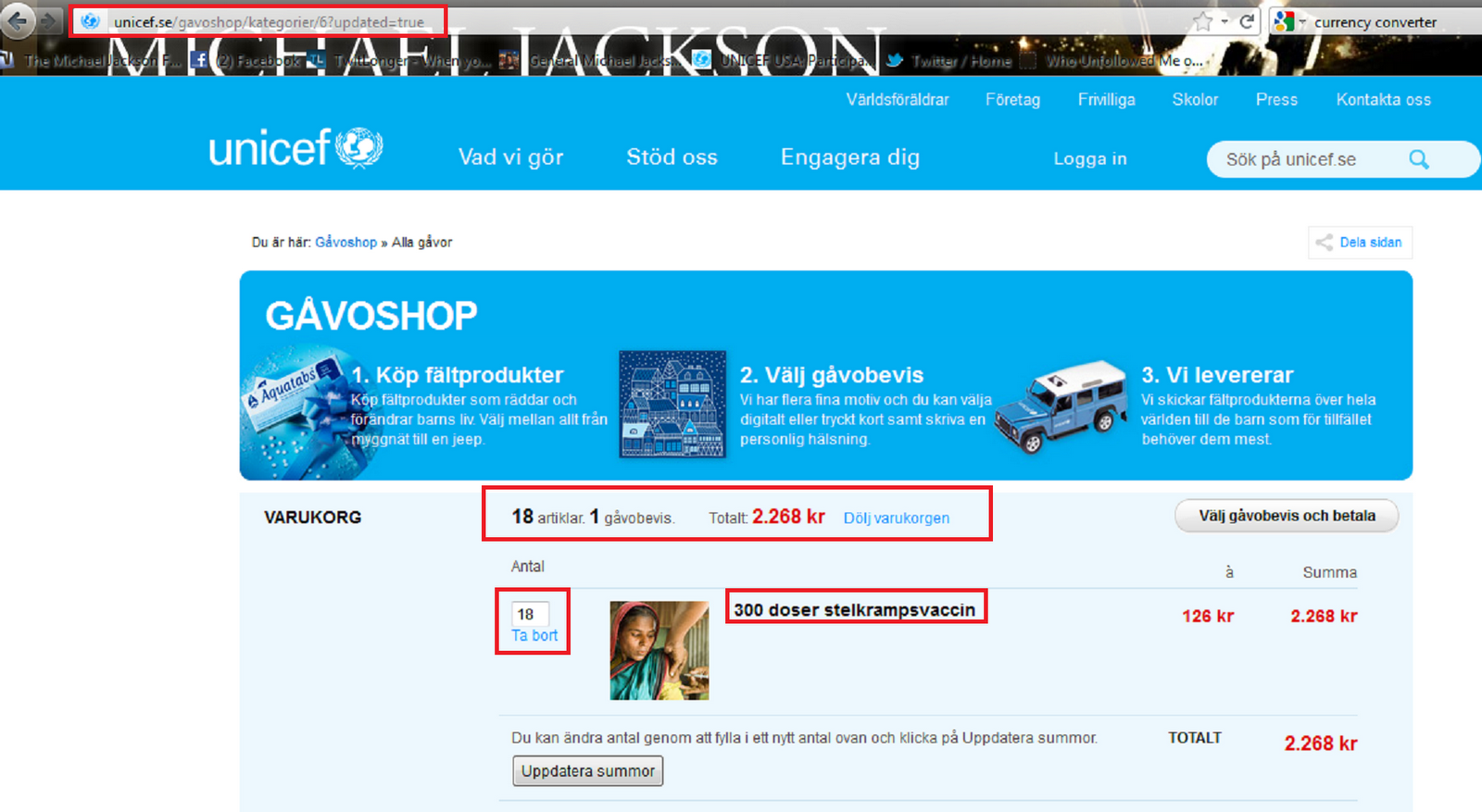1482x812 pixels.
Task: Click the 'Dölj varukorgen' link
Action: click(897, 518)
